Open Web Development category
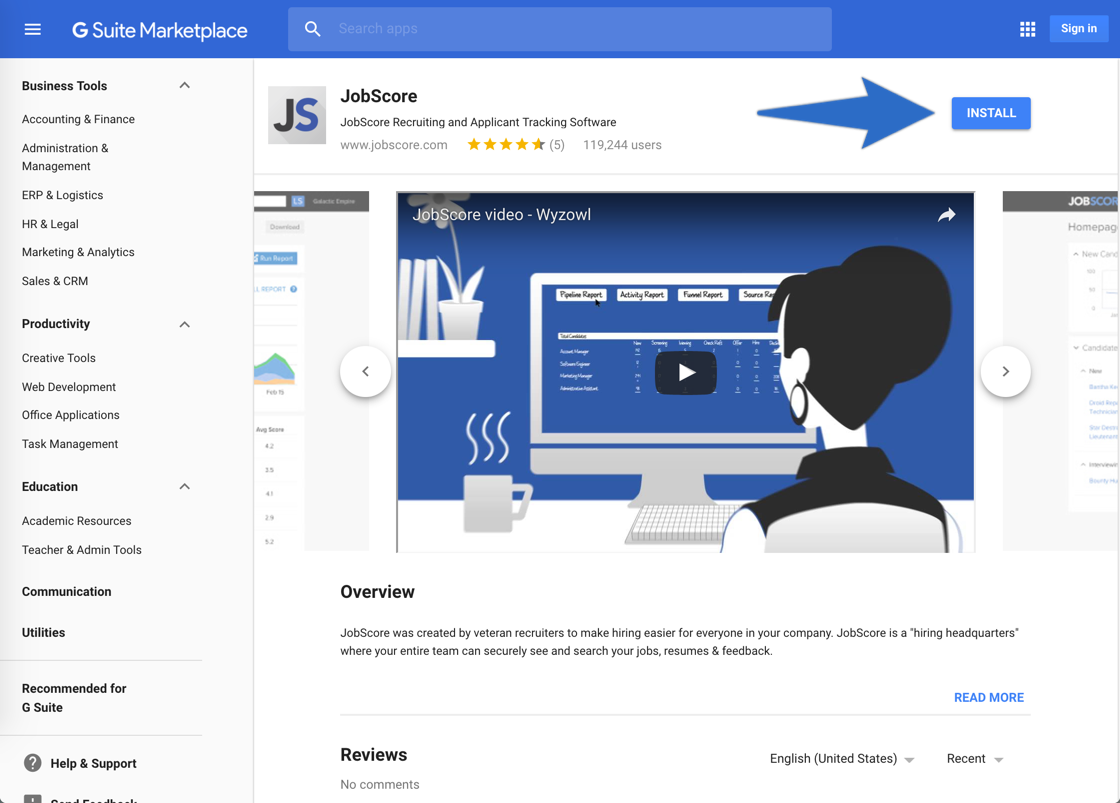The width and height of the screenshot is (1120, 803). pyautogui.click(x=69, y=387)
